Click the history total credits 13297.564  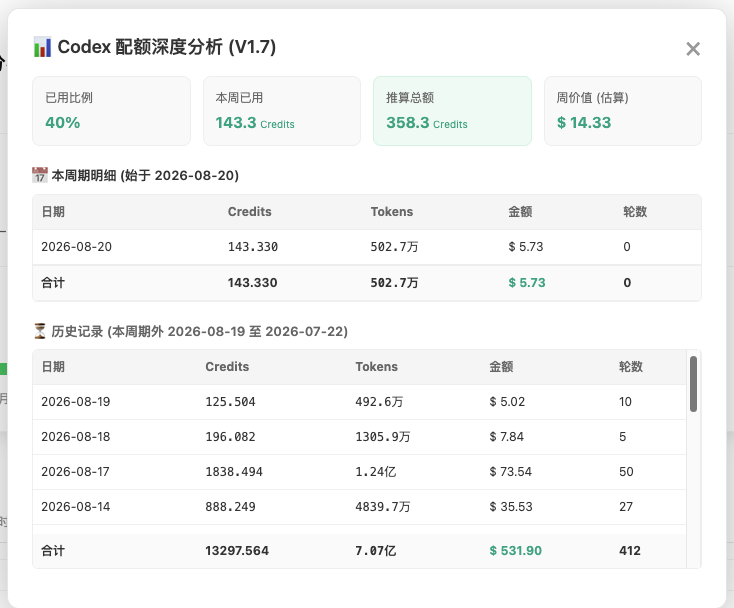[x=237, y=550]
